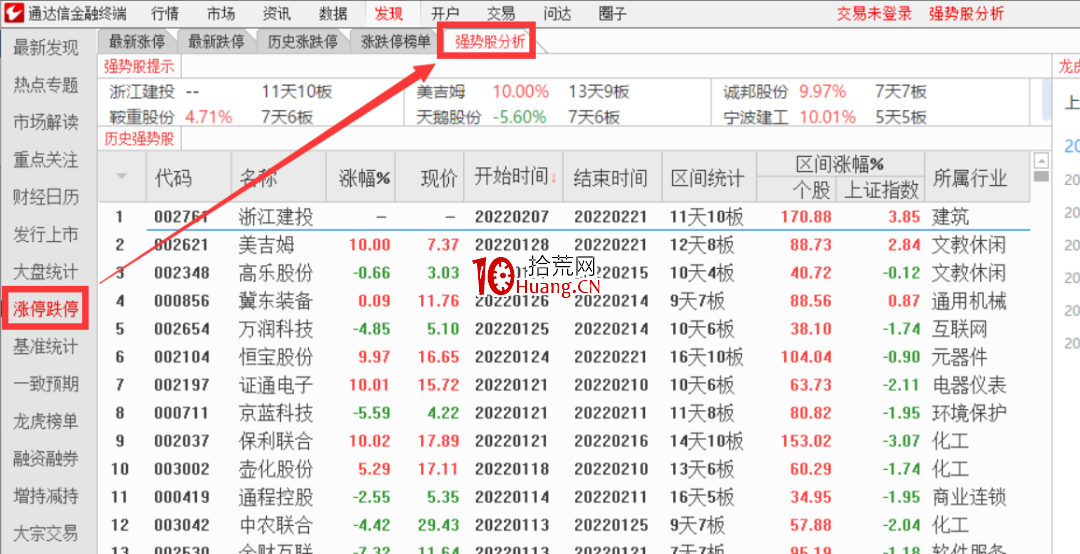Switch to 强势股分析 tab
The height and width of the screenshot is (554, 1080).
pos(490,43)
